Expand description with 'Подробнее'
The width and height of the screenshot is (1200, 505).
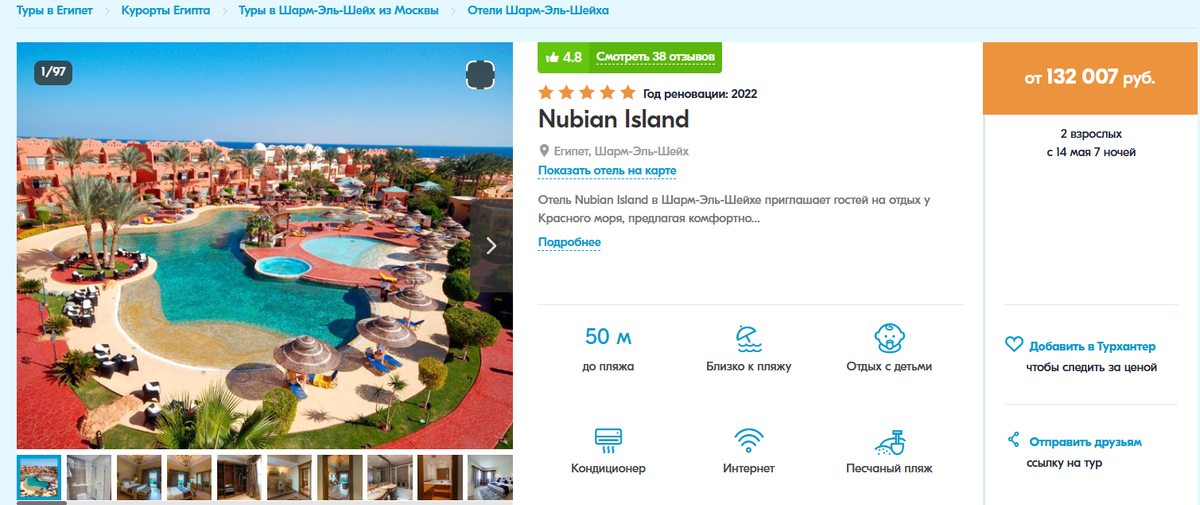[x=569, y=243]
